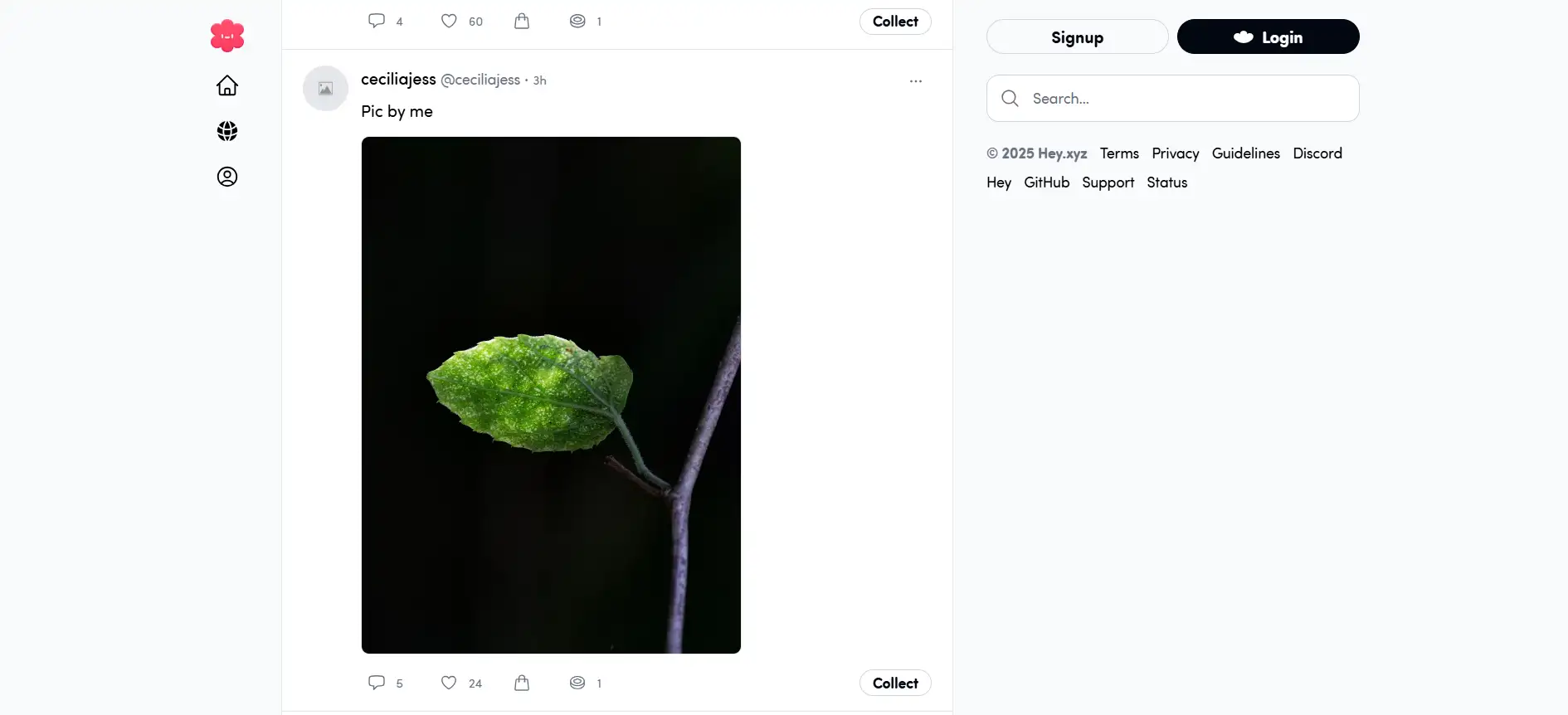1568x715 pixels.
Task: Open the profile icon in sidebar
Action: (227, 177)
